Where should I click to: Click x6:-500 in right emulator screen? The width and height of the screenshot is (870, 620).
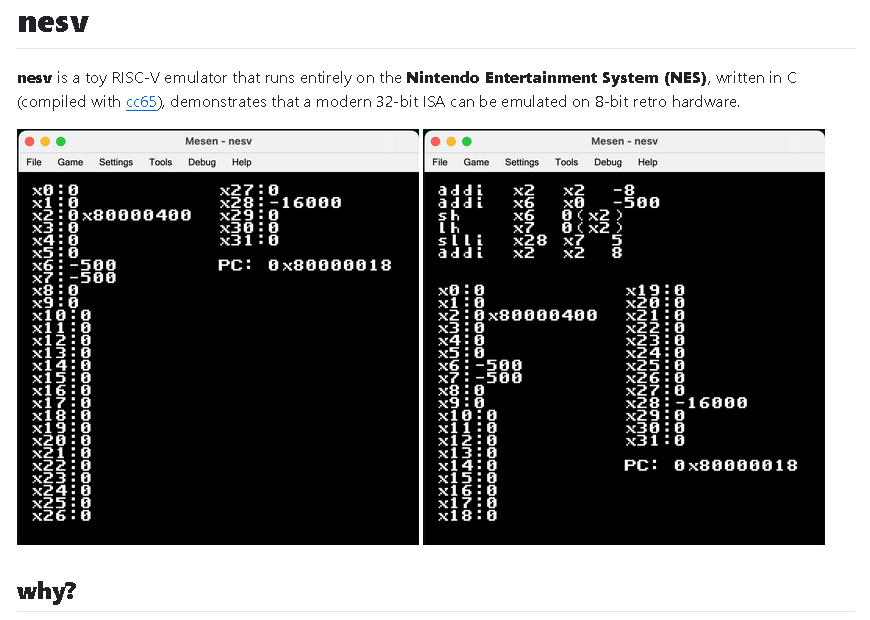tap(480, 365)
